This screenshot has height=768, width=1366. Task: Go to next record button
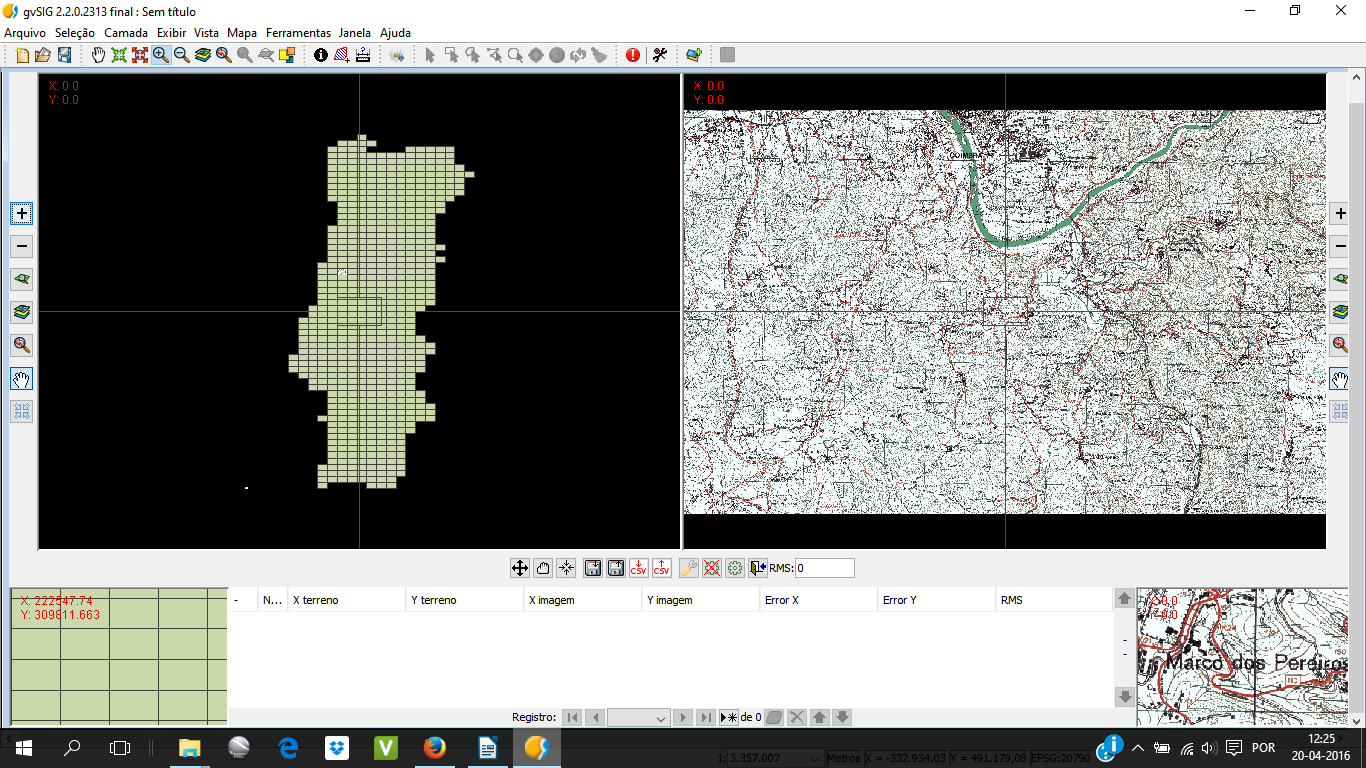click(683, 717)
